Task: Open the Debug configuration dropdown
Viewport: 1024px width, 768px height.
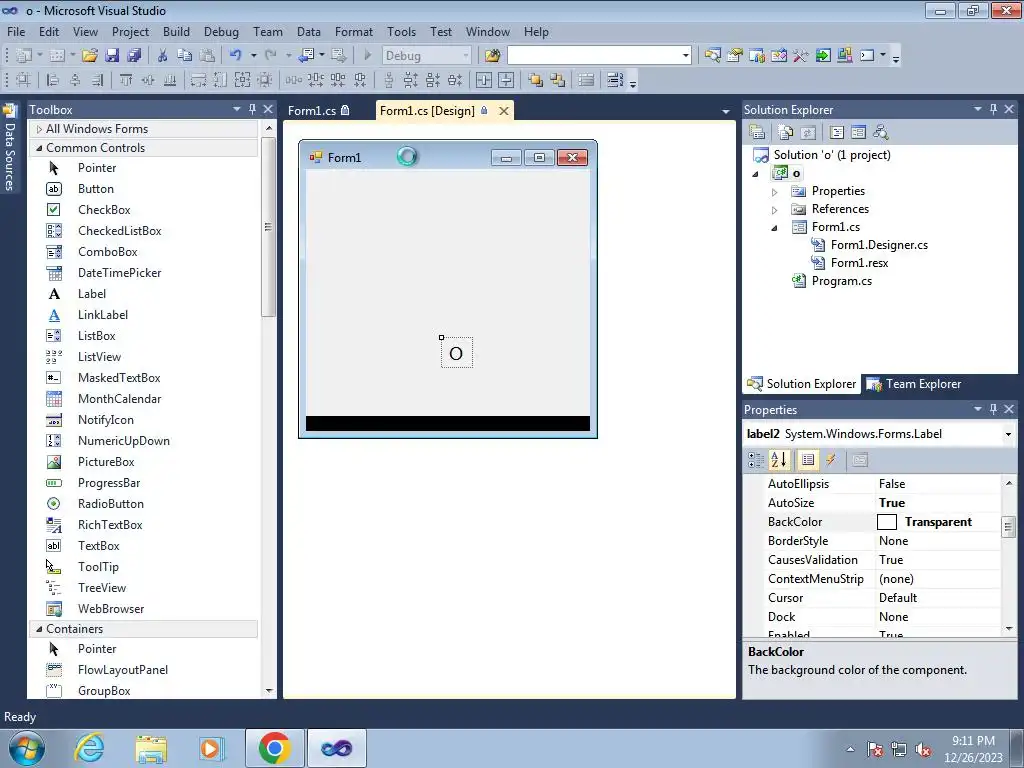Action: click(466, 56)
